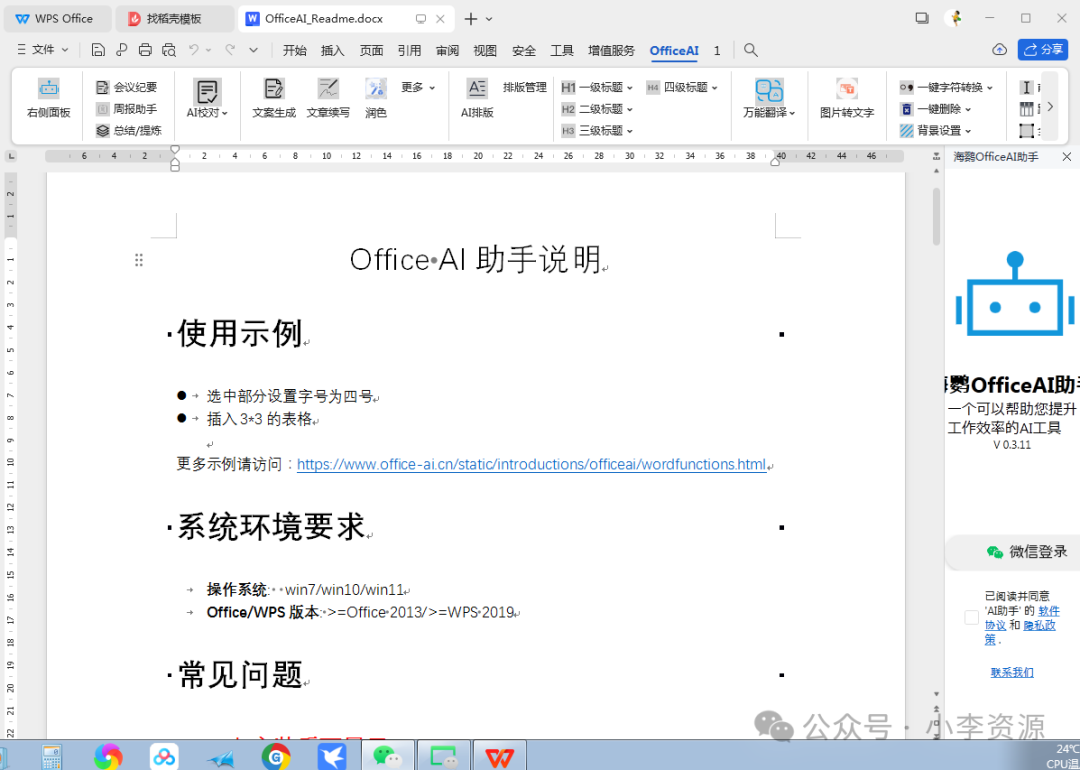Click the ruler tab selector L box

[11, 156]
